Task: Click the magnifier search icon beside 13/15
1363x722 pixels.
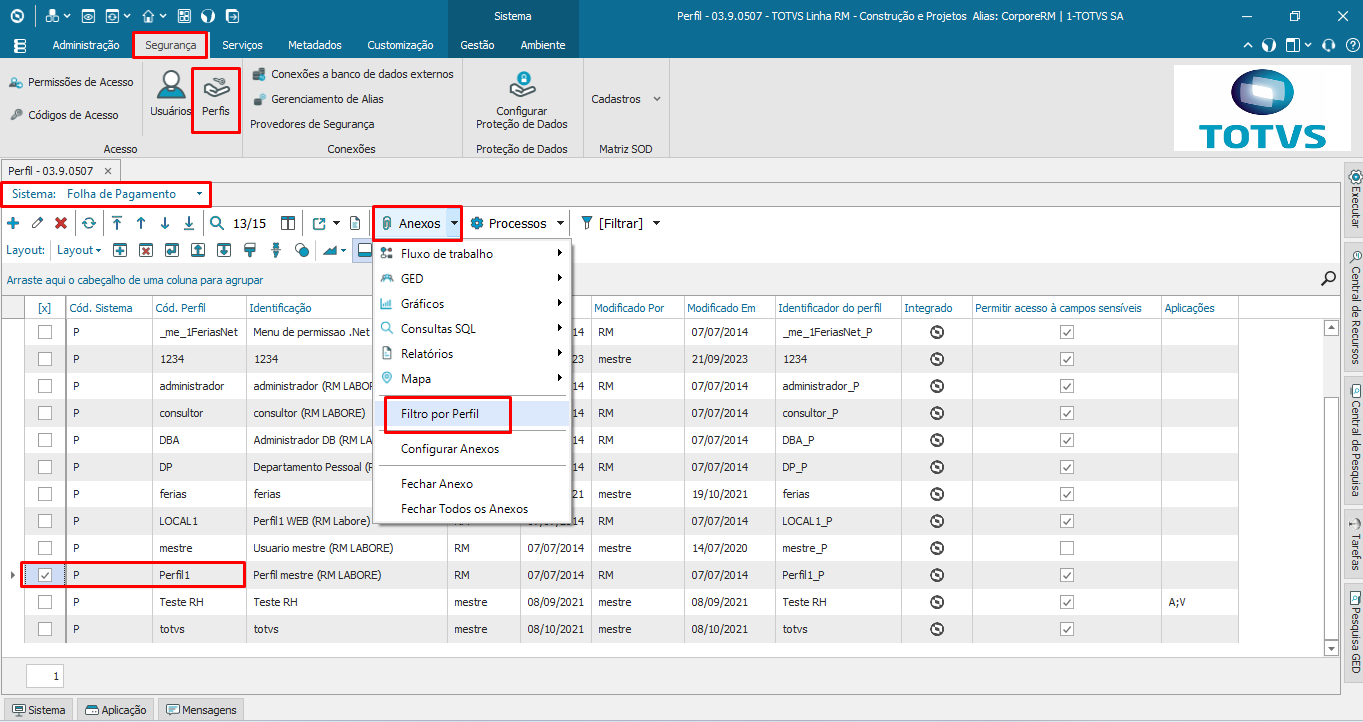Action: (217, 223)
